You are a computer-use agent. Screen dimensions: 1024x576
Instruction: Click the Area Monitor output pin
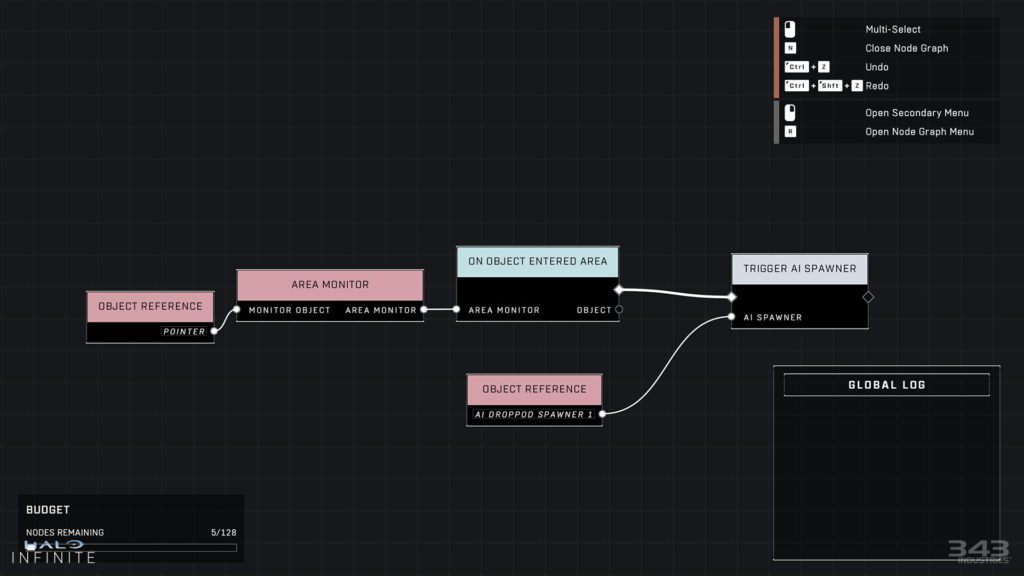[424, 310]
